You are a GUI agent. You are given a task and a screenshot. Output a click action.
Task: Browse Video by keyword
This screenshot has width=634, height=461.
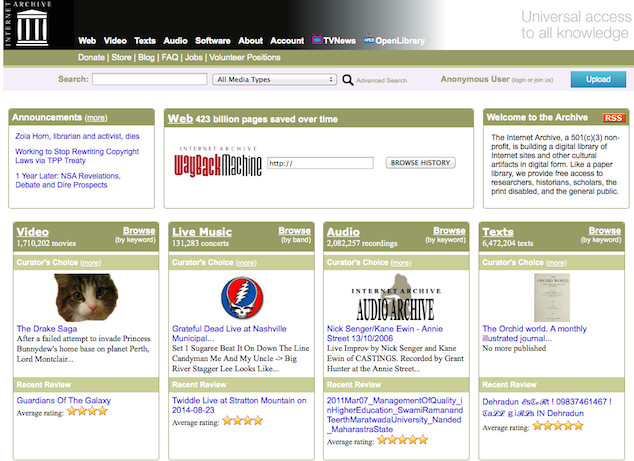pos(139,230)
